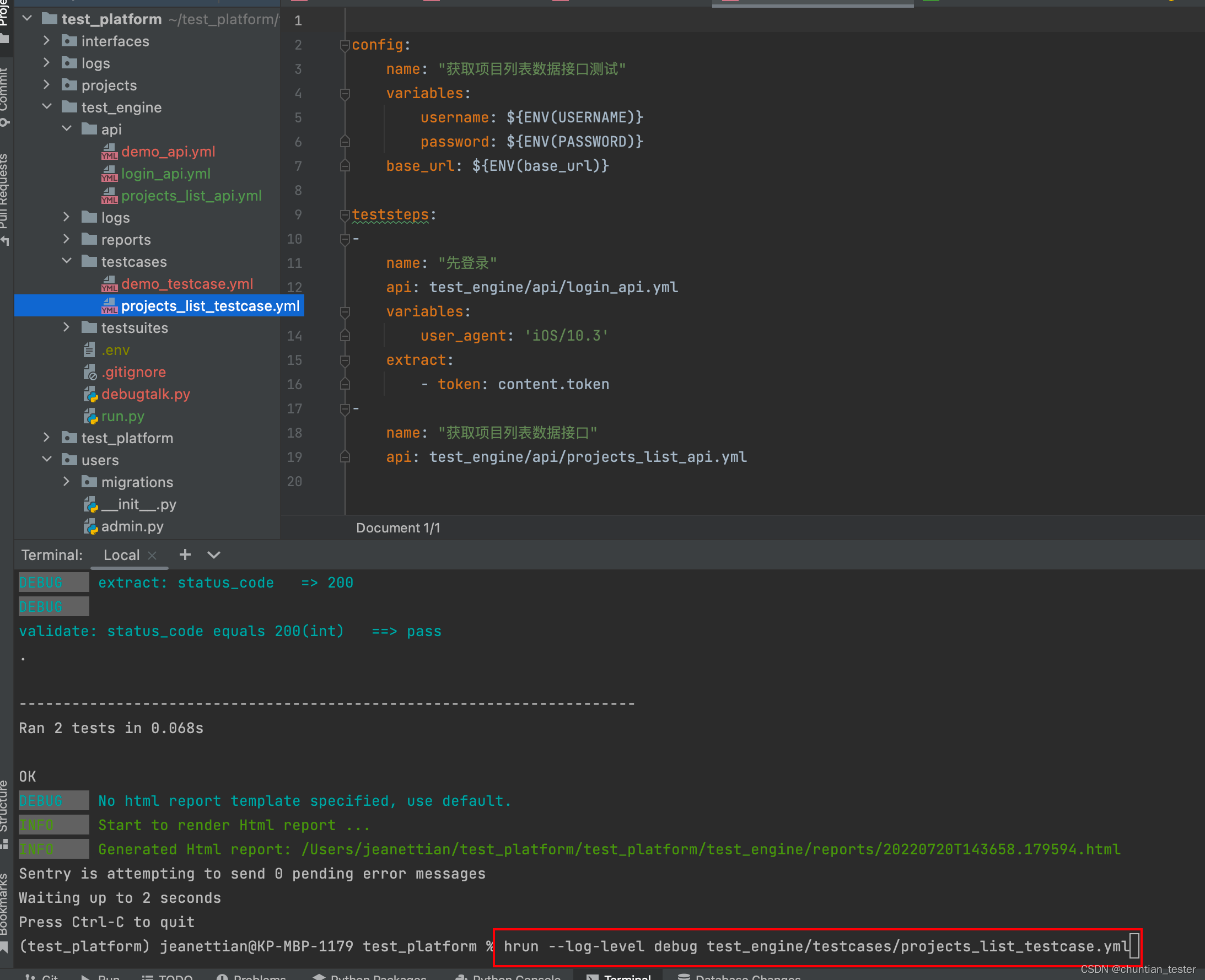Fold the extract block at line 15
This screenshot has height=980, width=1205.
345,360
